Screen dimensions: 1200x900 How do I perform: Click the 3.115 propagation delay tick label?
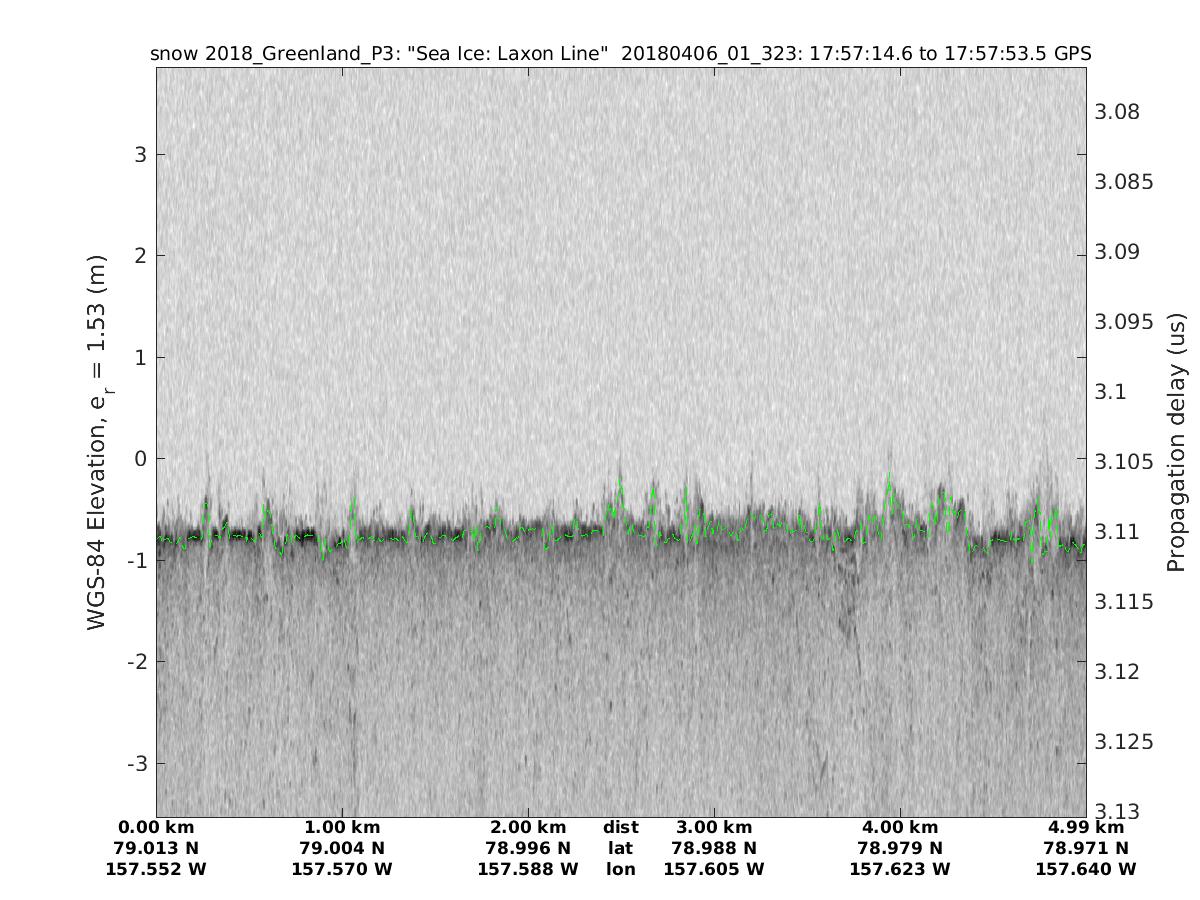pos(1121,601)
